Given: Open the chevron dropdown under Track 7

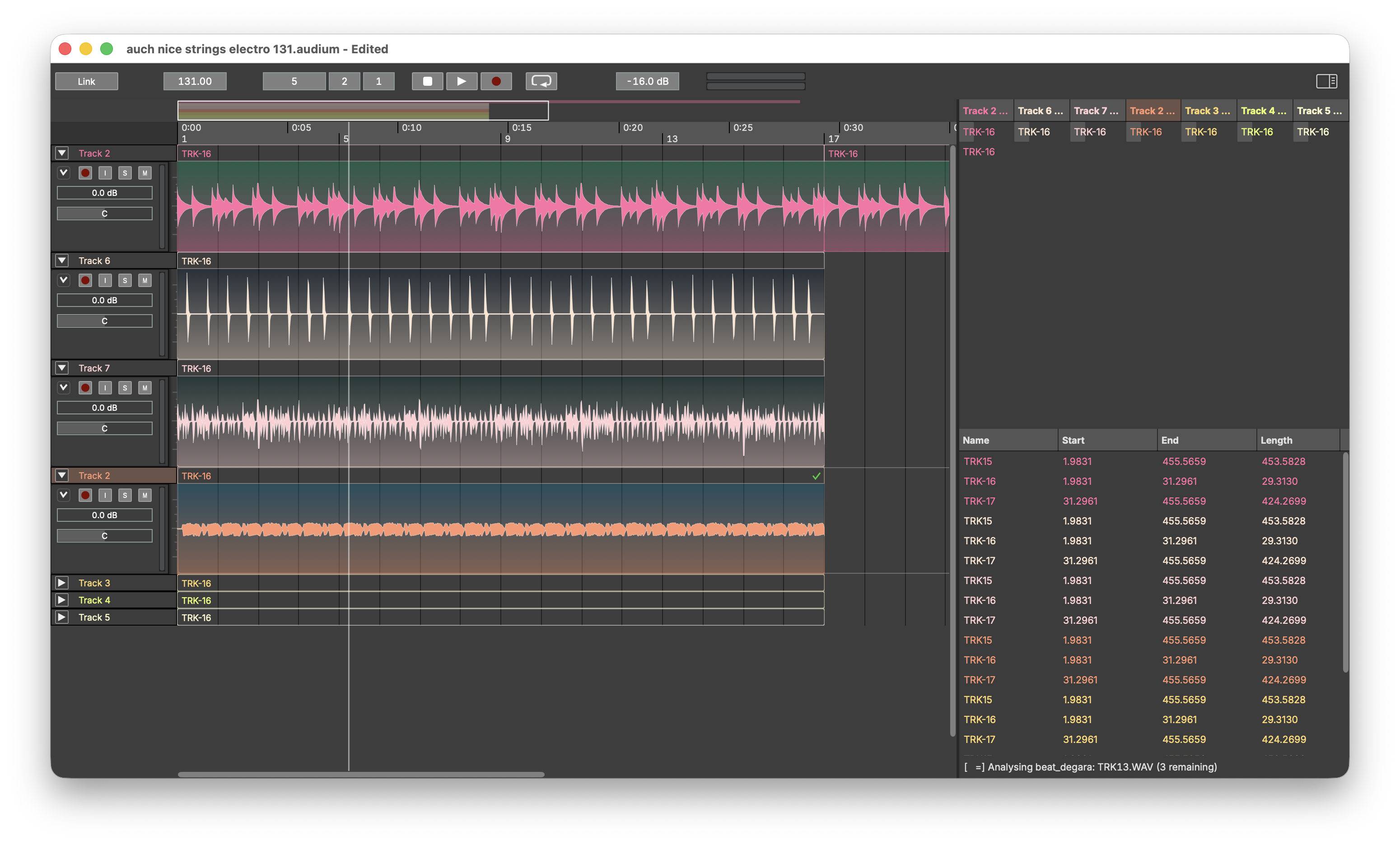Looking at the screenshot, I should (x=64, y=387).
